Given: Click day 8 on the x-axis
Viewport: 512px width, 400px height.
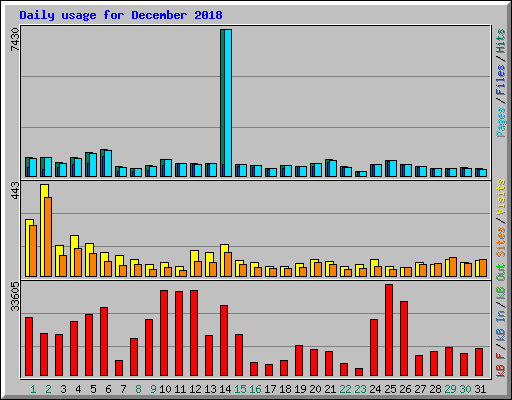Looking at the screenshot, I should (x=138, y=389).
